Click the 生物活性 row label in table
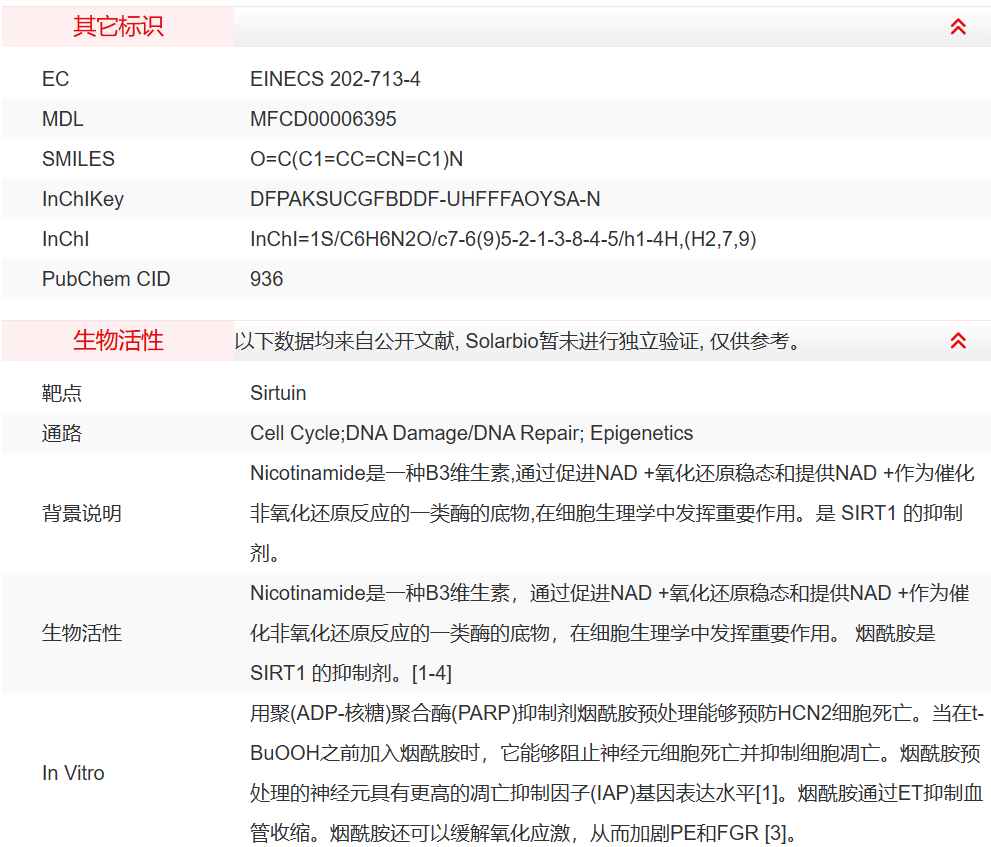This screenshot has height=847, width=991. click(82, 633)
